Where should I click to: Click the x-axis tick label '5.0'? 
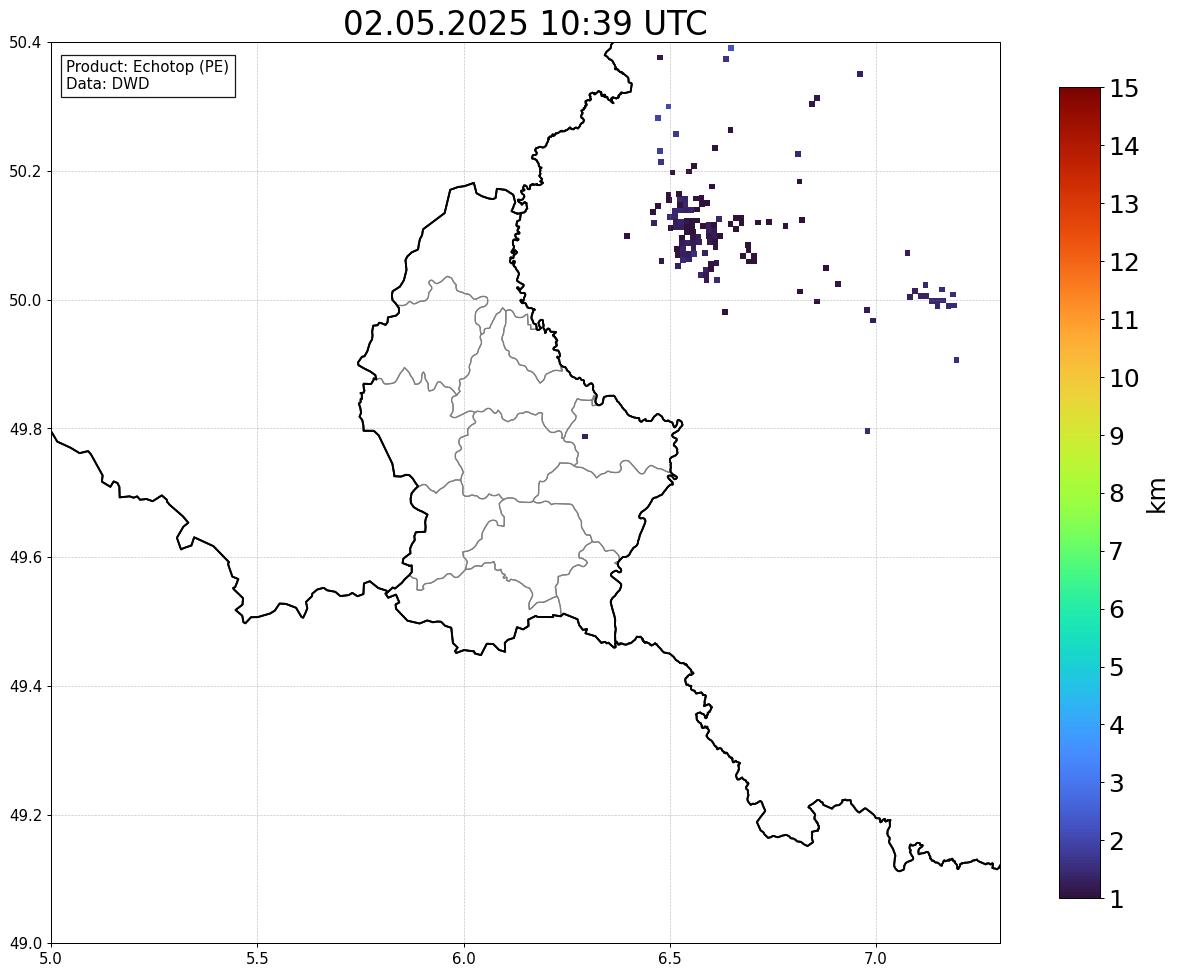click(x=51, y=959)
